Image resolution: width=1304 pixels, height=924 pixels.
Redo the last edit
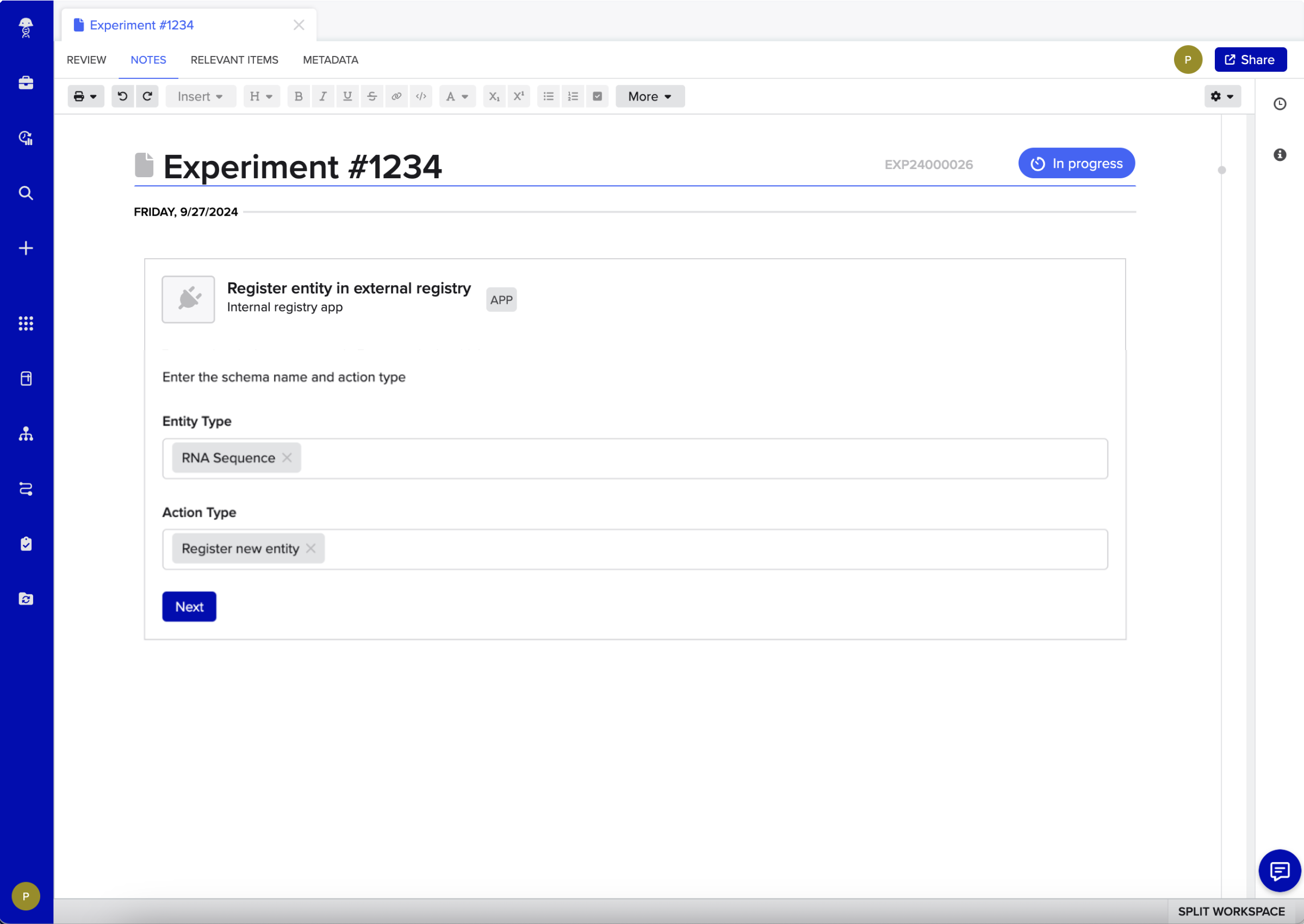[147, 96]
